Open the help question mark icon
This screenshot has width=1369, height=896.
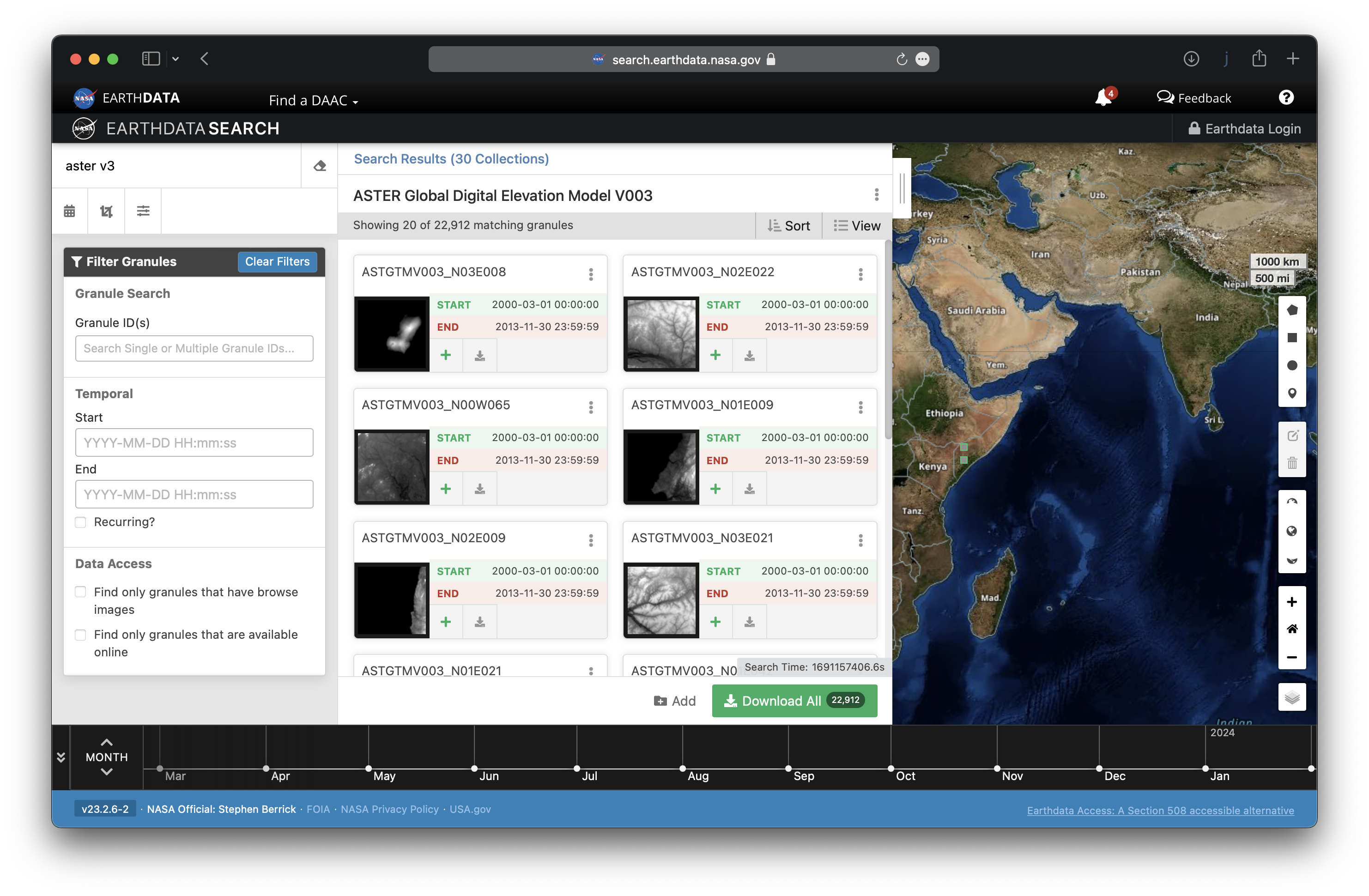[1286, 97]
